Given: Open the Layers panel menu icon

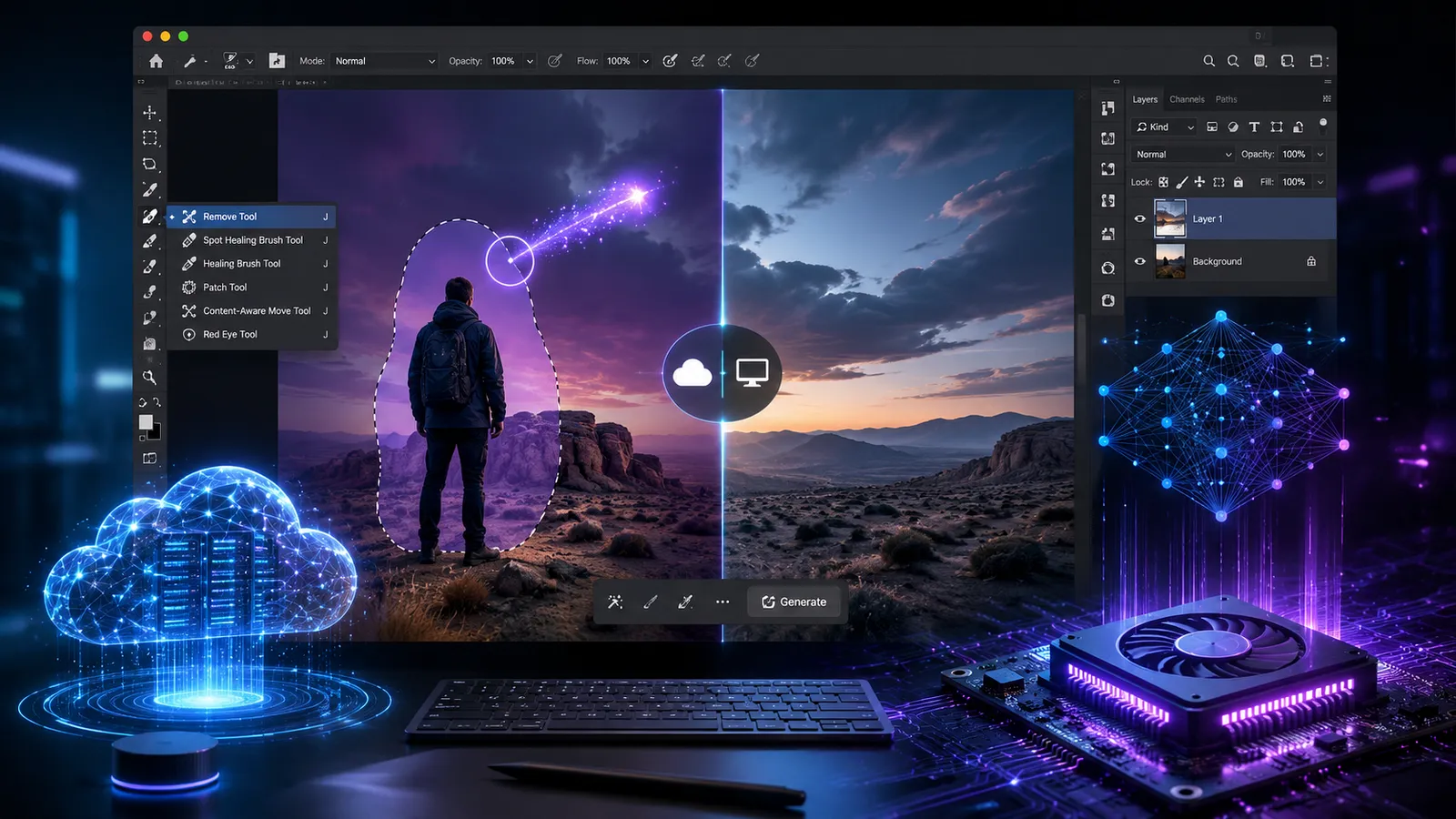Looking at the screenshot, I should (x=1327, y=98).
